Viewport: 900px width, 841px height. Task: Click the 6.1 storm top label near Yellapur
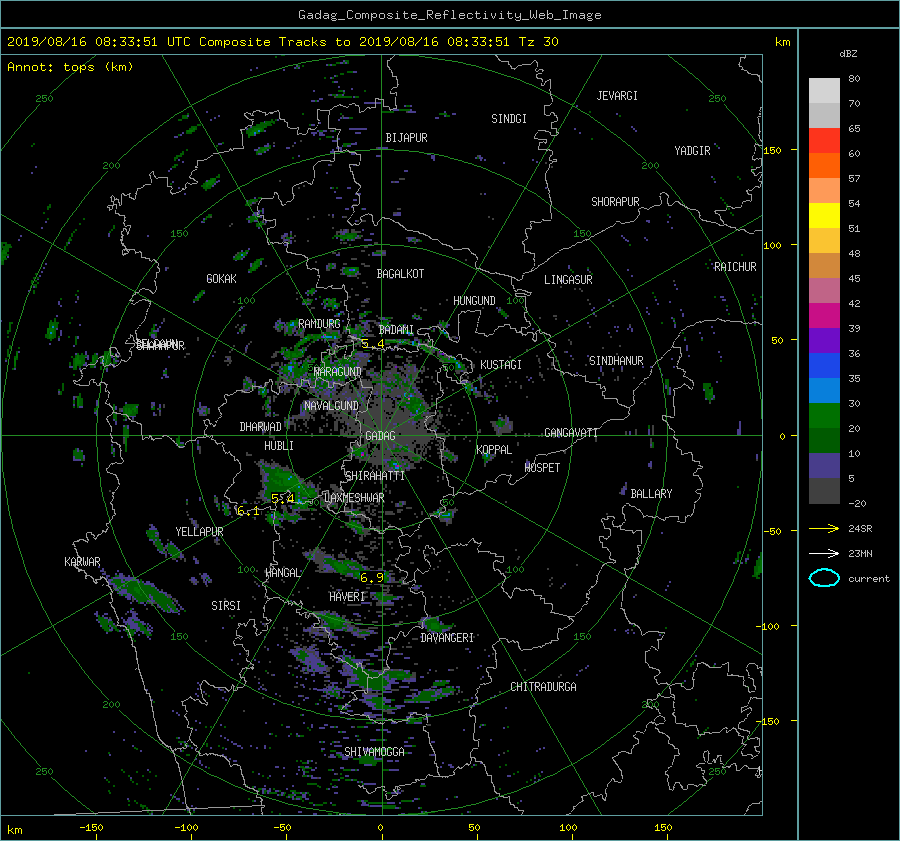click(248, 511)
